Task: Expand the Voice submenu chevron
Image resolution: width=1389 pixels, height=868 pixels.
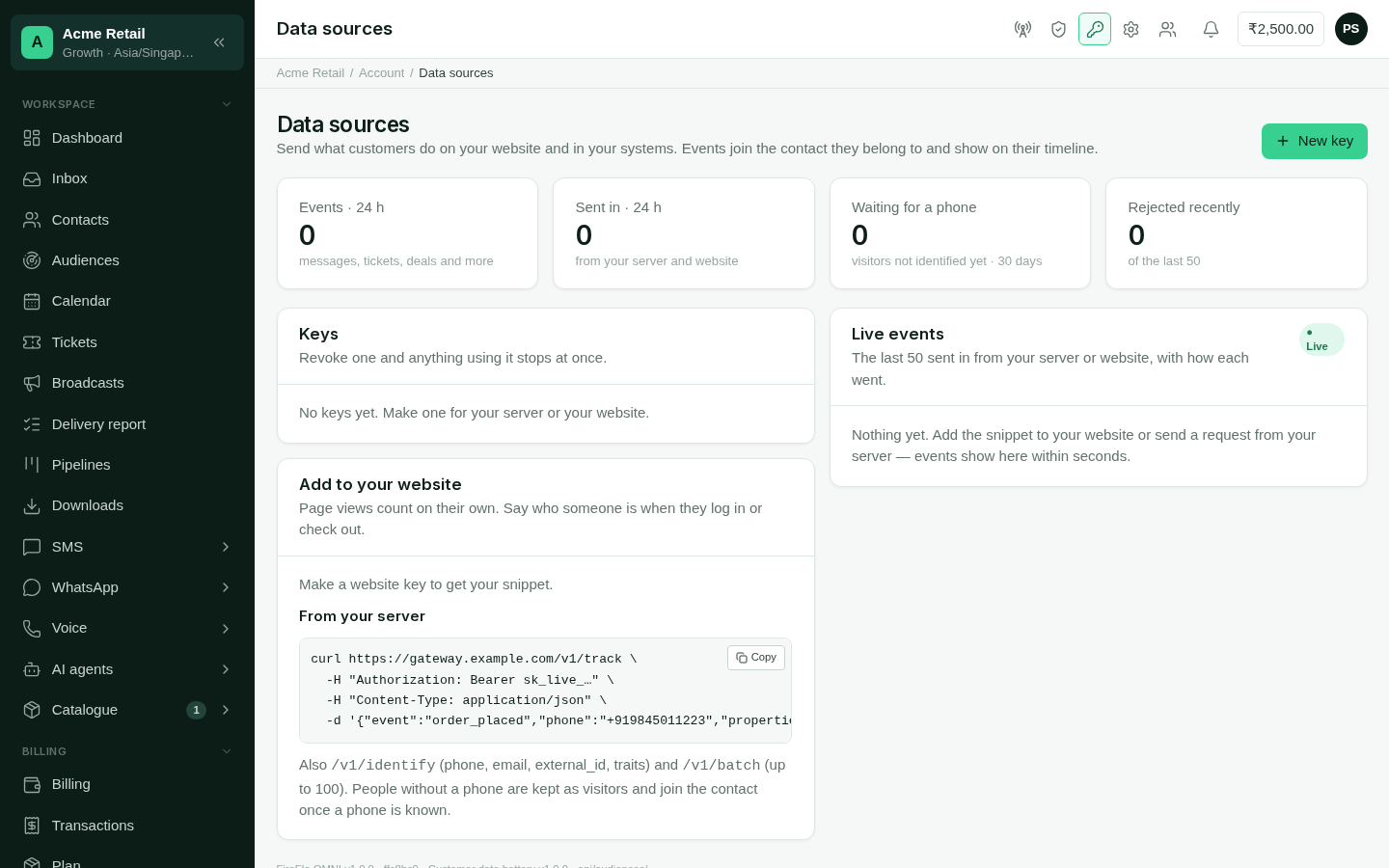Action: pyautogui.click(x=226, y=629)
